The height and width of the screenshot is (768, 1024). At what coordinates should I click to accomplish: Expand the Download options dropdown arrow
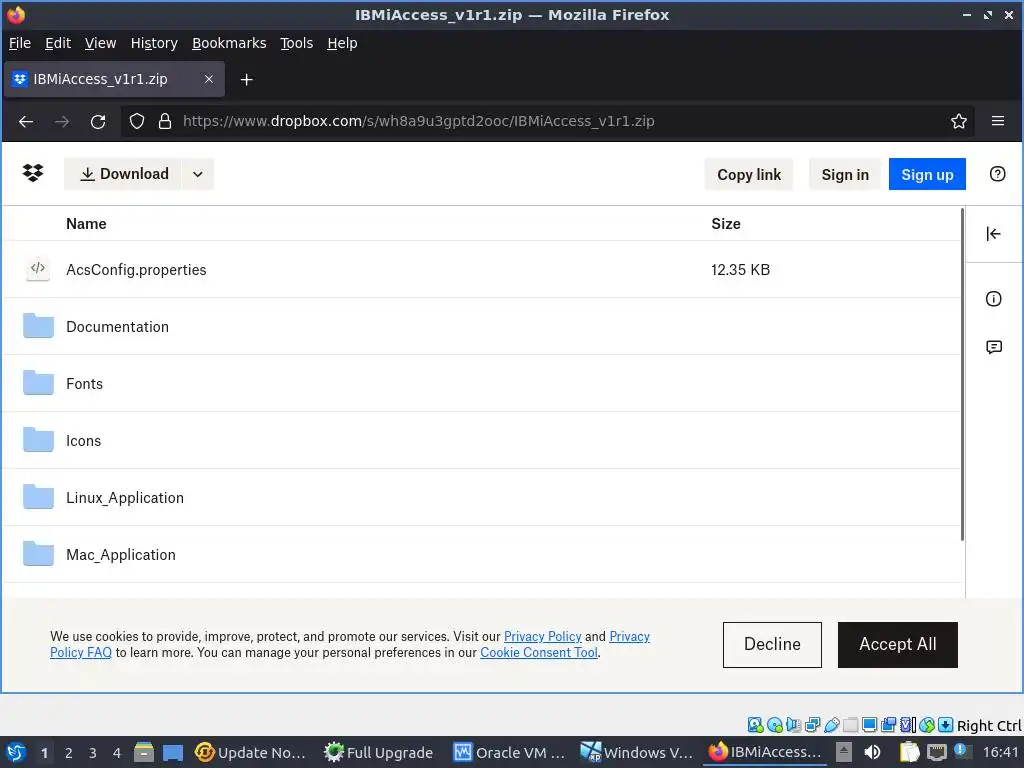pos(198,174)
